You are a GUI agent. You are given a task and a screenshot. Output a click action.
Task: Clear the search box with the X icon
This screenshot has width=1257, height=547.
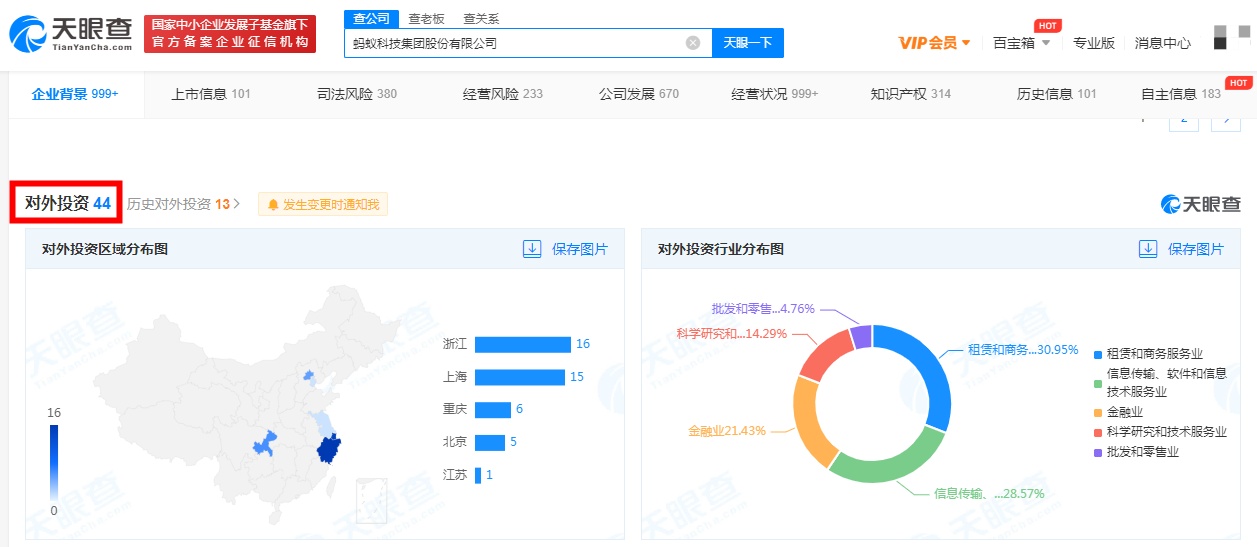[693, 43]
